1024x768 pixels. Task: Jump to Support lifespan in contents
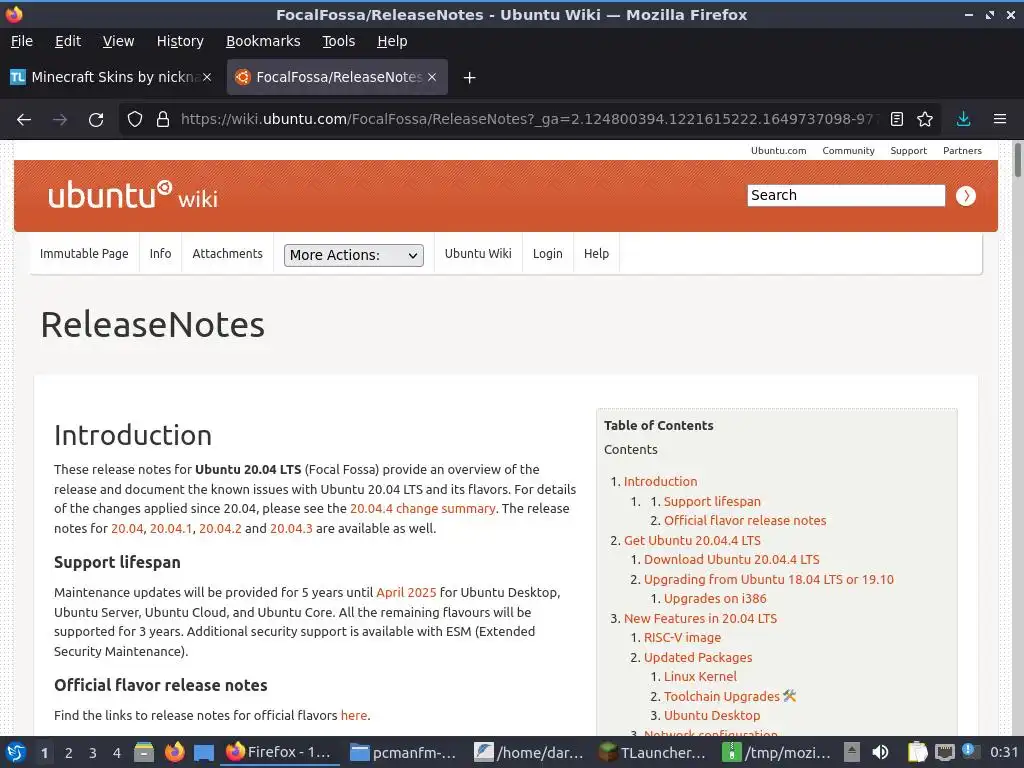pos(712,502)
